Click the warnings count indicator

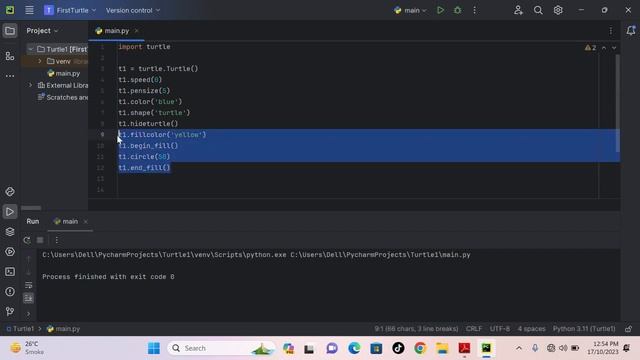590,48
